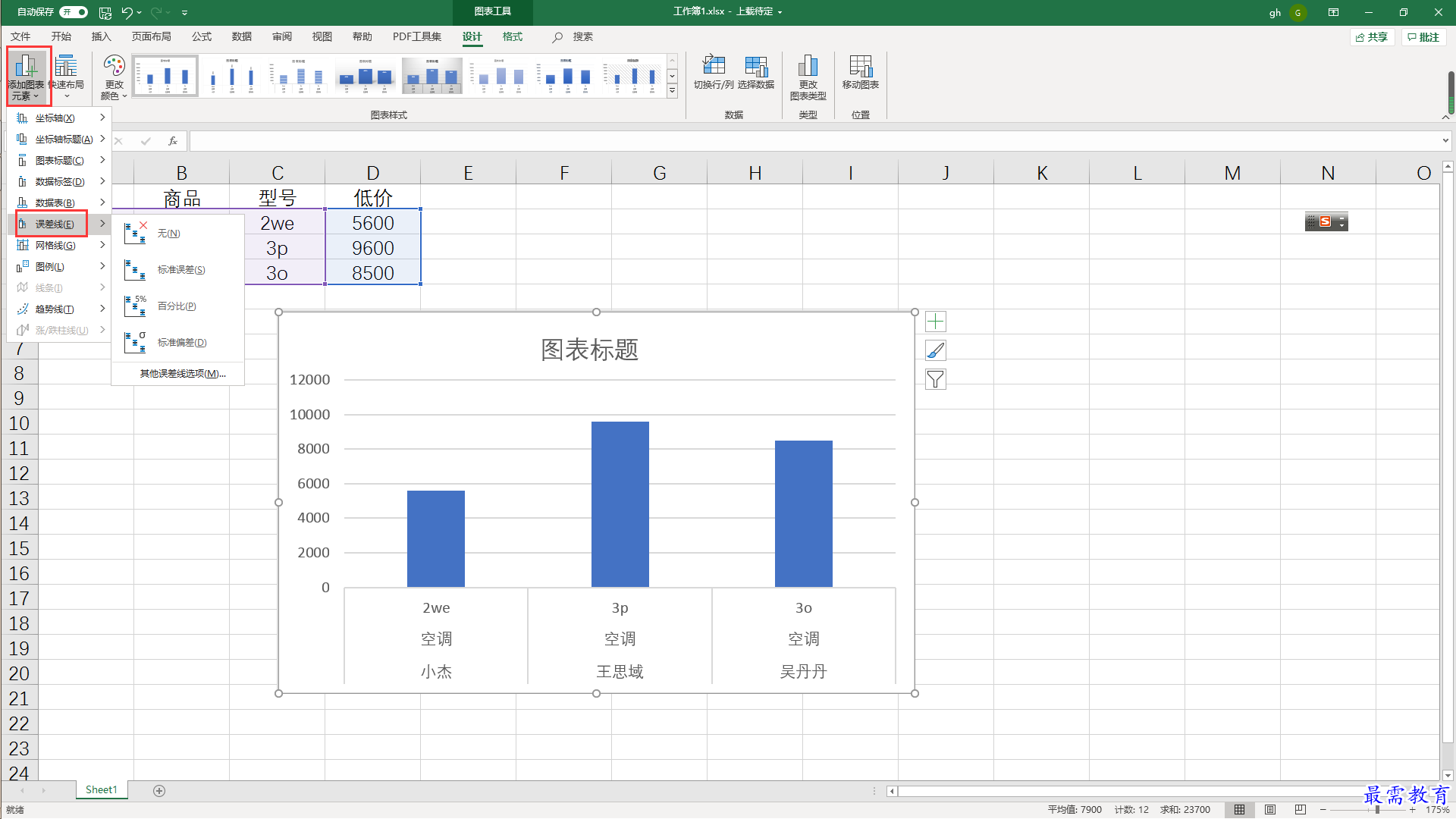
Task: Select cell D2 containing 5600
Action: [372, 223]
